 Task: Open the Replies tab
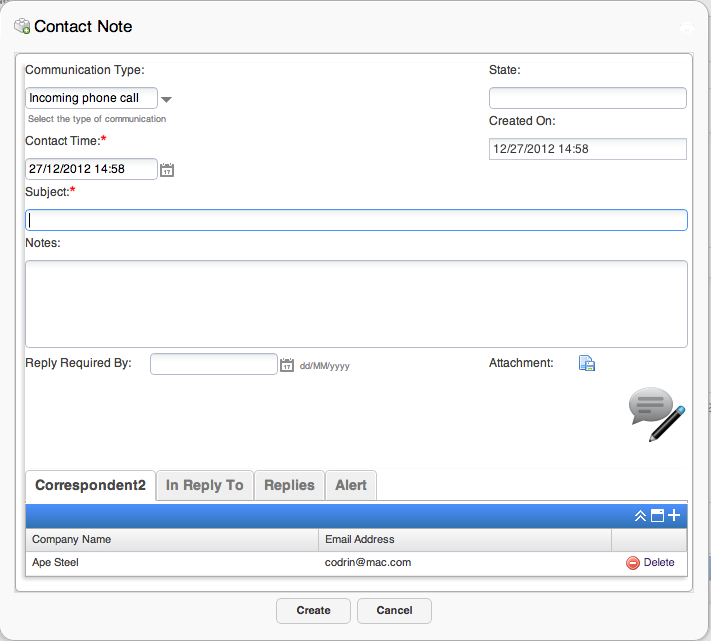pos(289,486)
